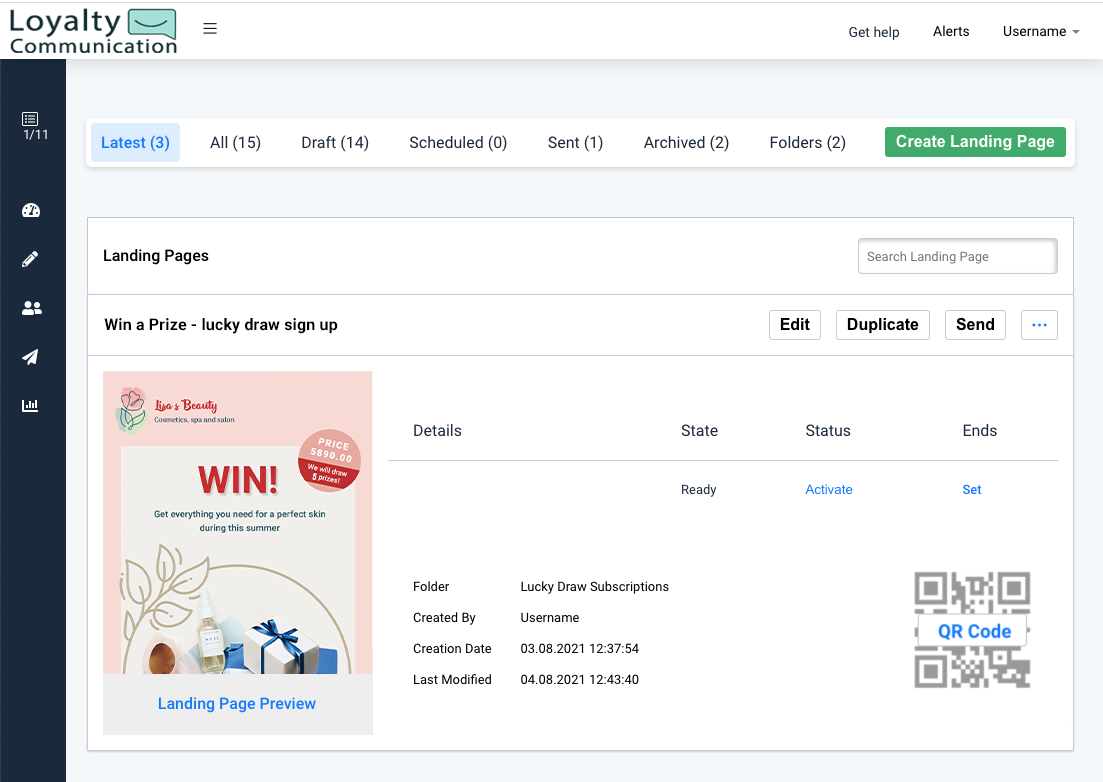Viewport: 1103px width, 782px height.
Task: Click the Search Landing Page field
Action: [957, 256]
